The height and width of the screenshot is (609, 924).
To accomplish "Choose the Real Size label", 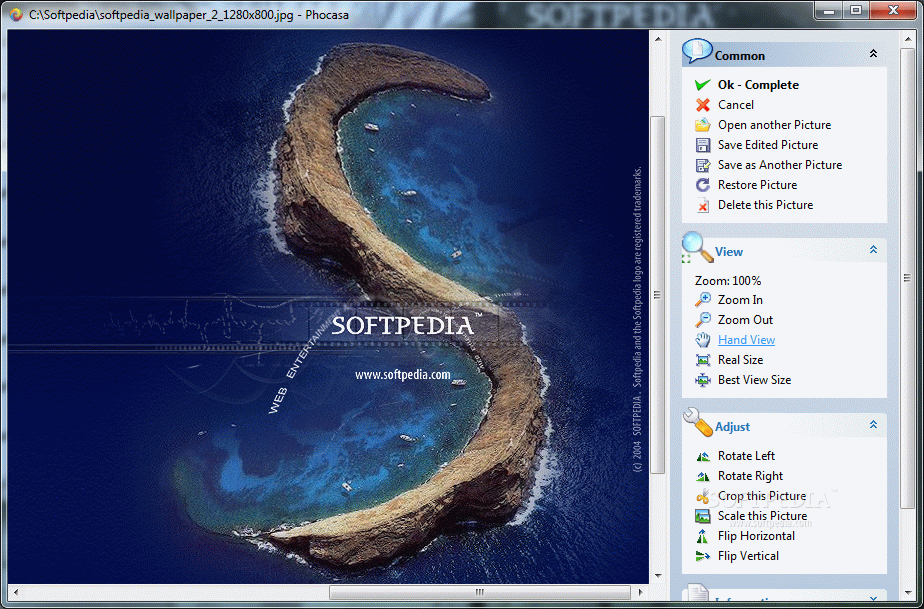I will coord(740,360).
